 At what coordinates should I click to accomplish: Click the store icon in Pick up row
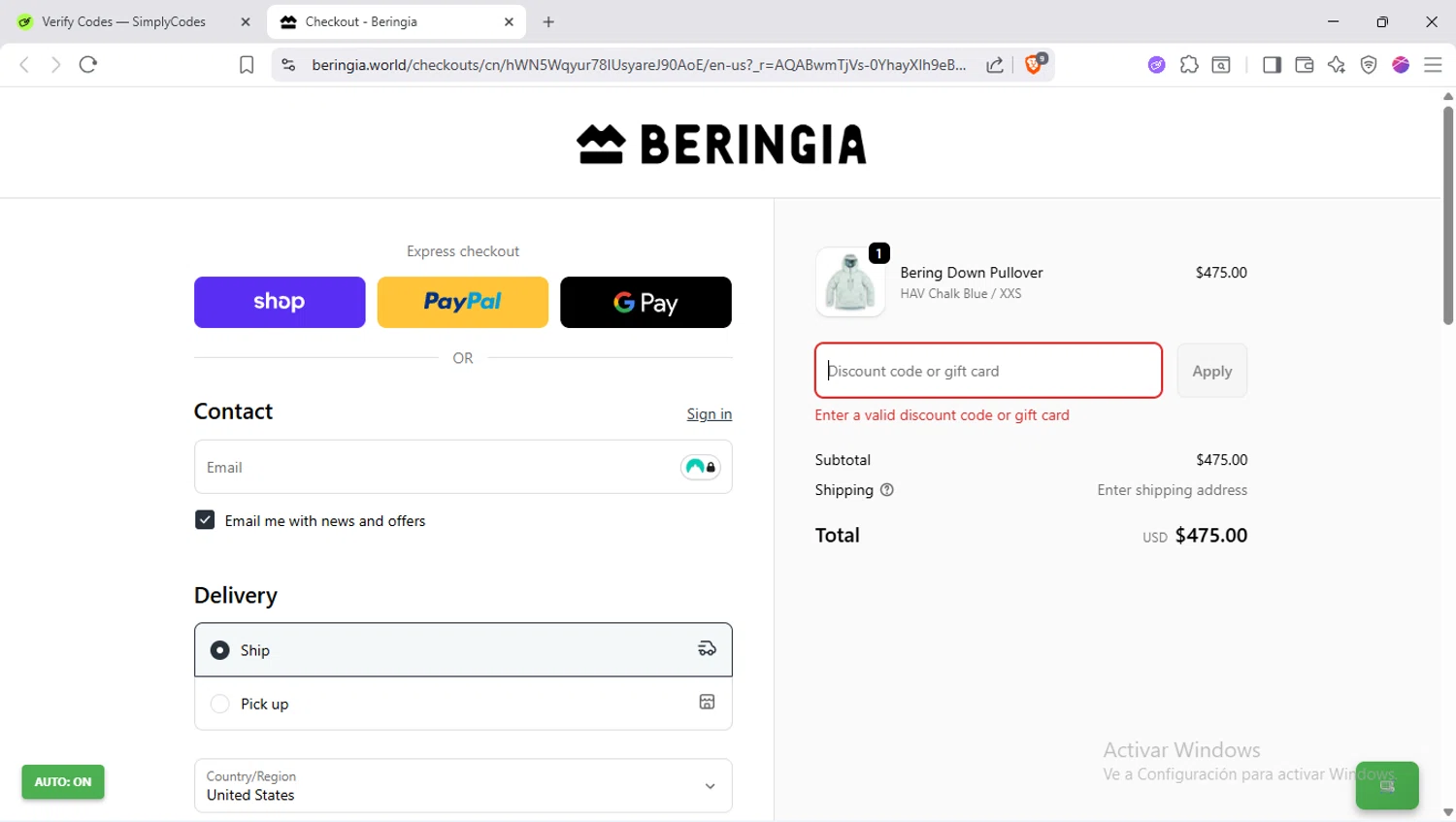tap(707, 703)
